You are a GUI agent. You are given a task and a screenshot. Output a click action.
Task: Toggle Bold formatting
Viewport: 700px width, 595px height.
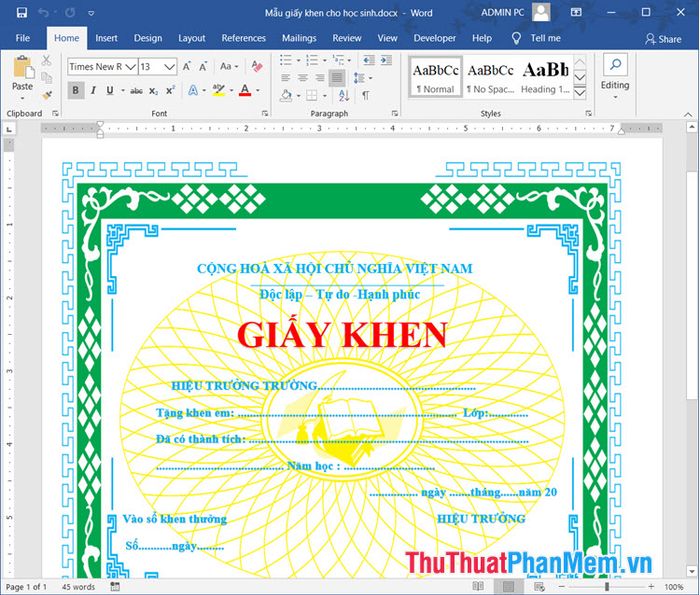click(x=75, y=91)
